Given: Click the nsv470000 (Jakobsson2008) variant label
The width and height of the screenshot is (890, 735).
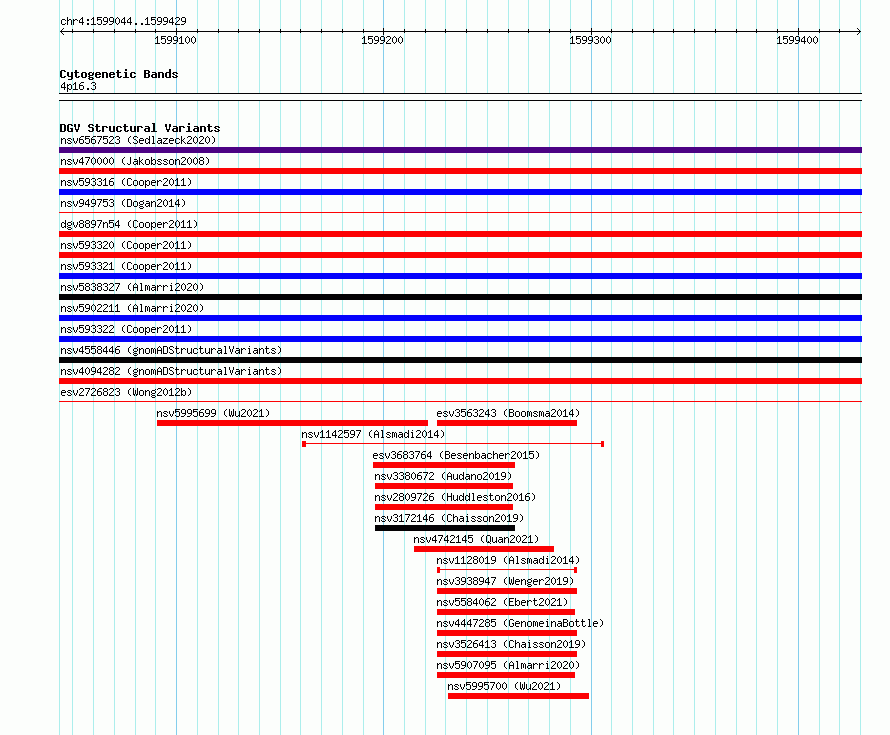Looking at the screenshot, I should click(135, 161).
